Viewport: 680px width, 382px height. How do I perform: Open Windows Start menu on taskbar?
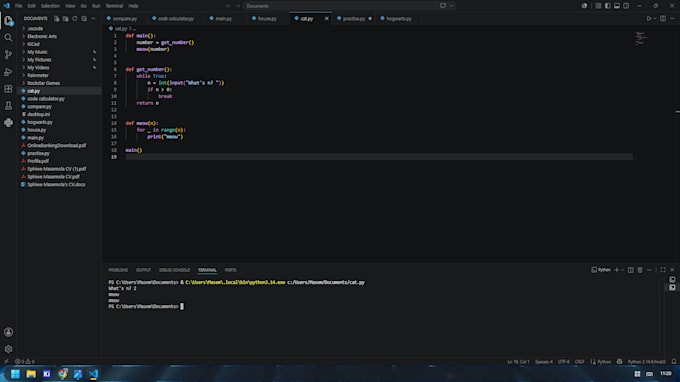point(15,374)
